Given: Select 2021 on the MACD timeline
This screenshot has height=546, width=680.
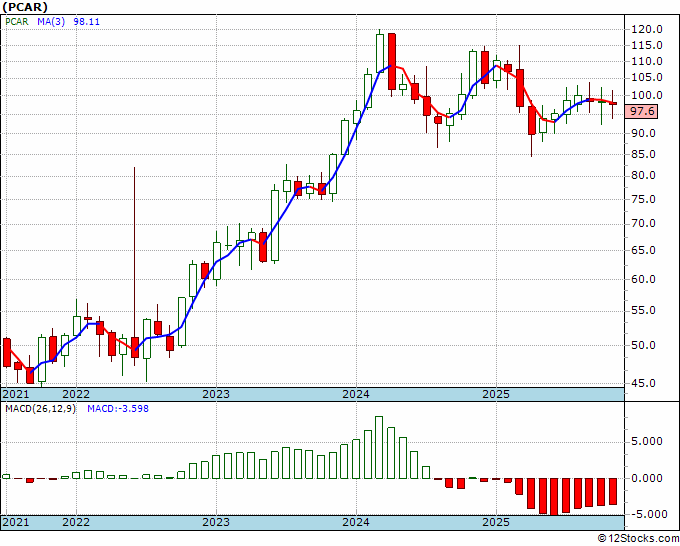Looking at the screenshot, I should point(16,522).
